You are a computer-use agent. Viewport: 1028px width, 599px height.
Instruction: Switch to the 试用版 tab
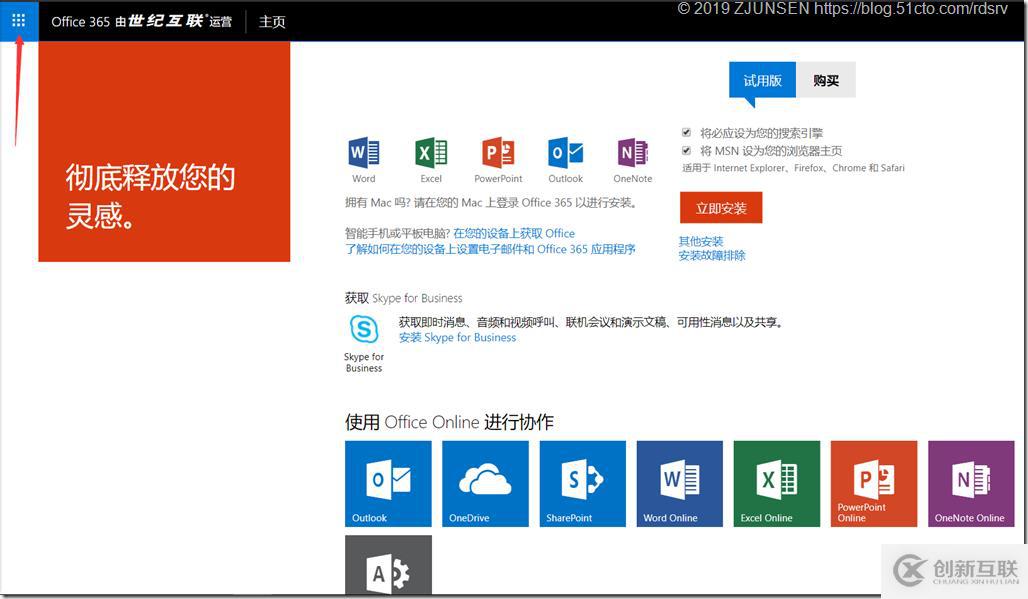tap(762, 81)
